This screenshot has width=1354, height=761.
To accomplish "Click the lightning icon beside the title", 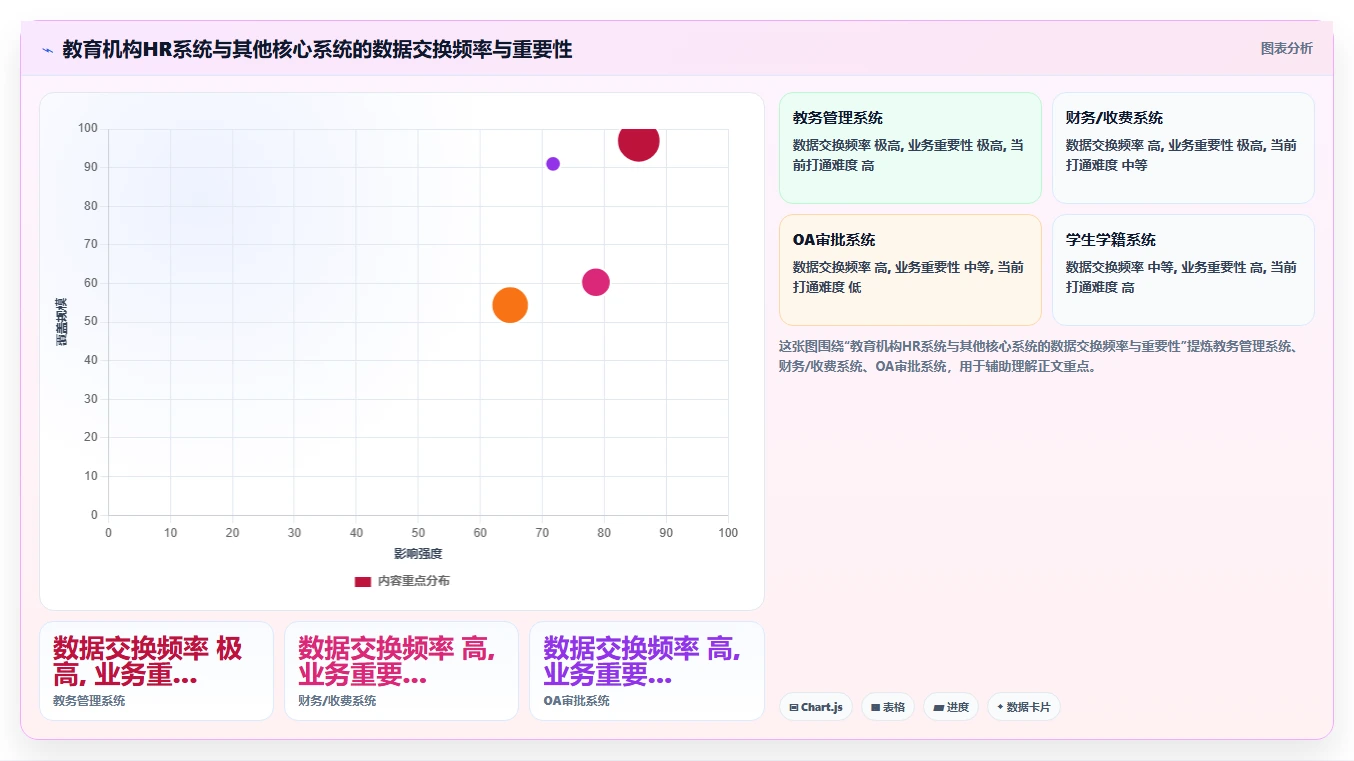I will 47,50.
